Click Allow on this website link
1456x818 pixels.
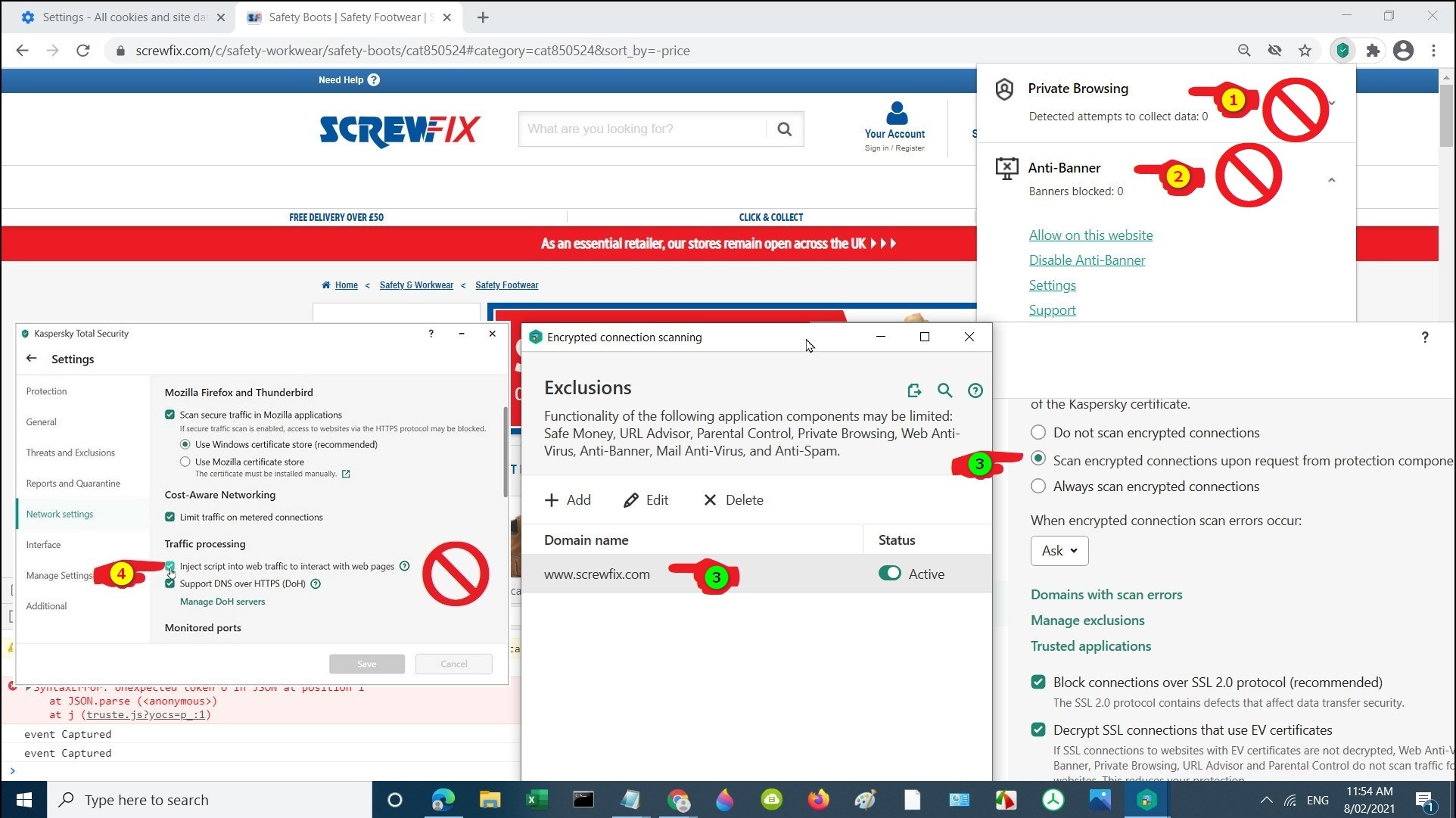coord(1090,235)
